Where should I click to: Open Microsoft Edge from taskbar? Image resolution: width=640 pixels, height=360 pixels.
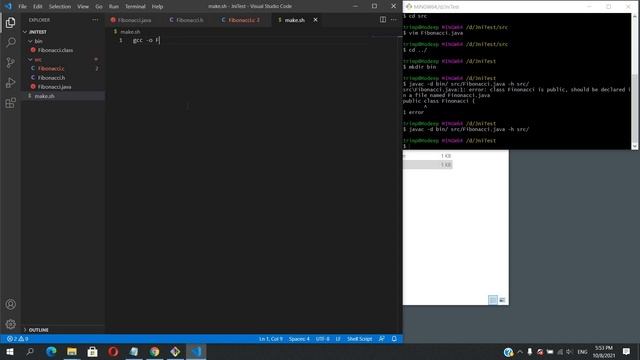51,351
